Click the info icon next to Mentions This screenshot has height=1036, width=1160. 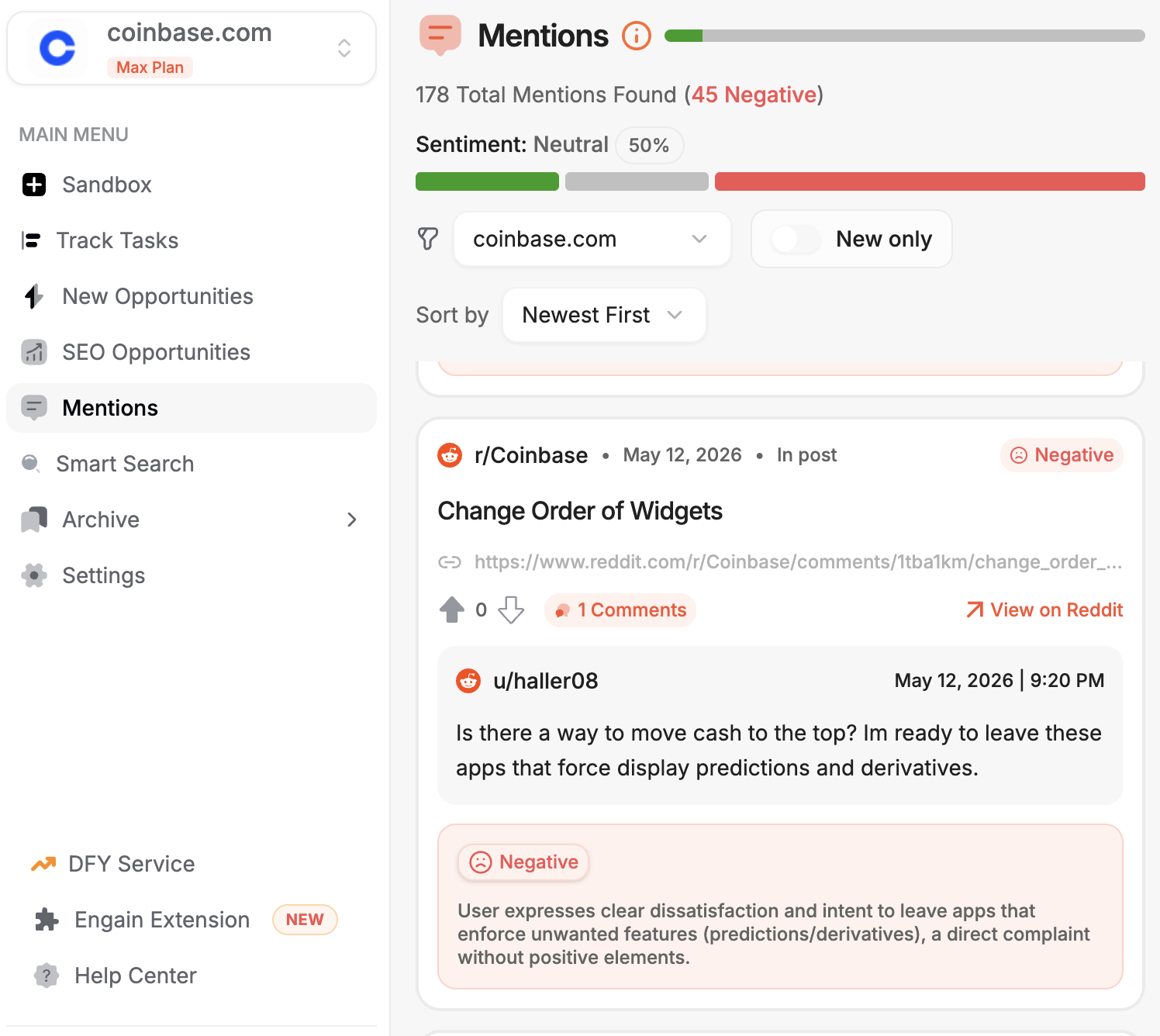point(637,36)
